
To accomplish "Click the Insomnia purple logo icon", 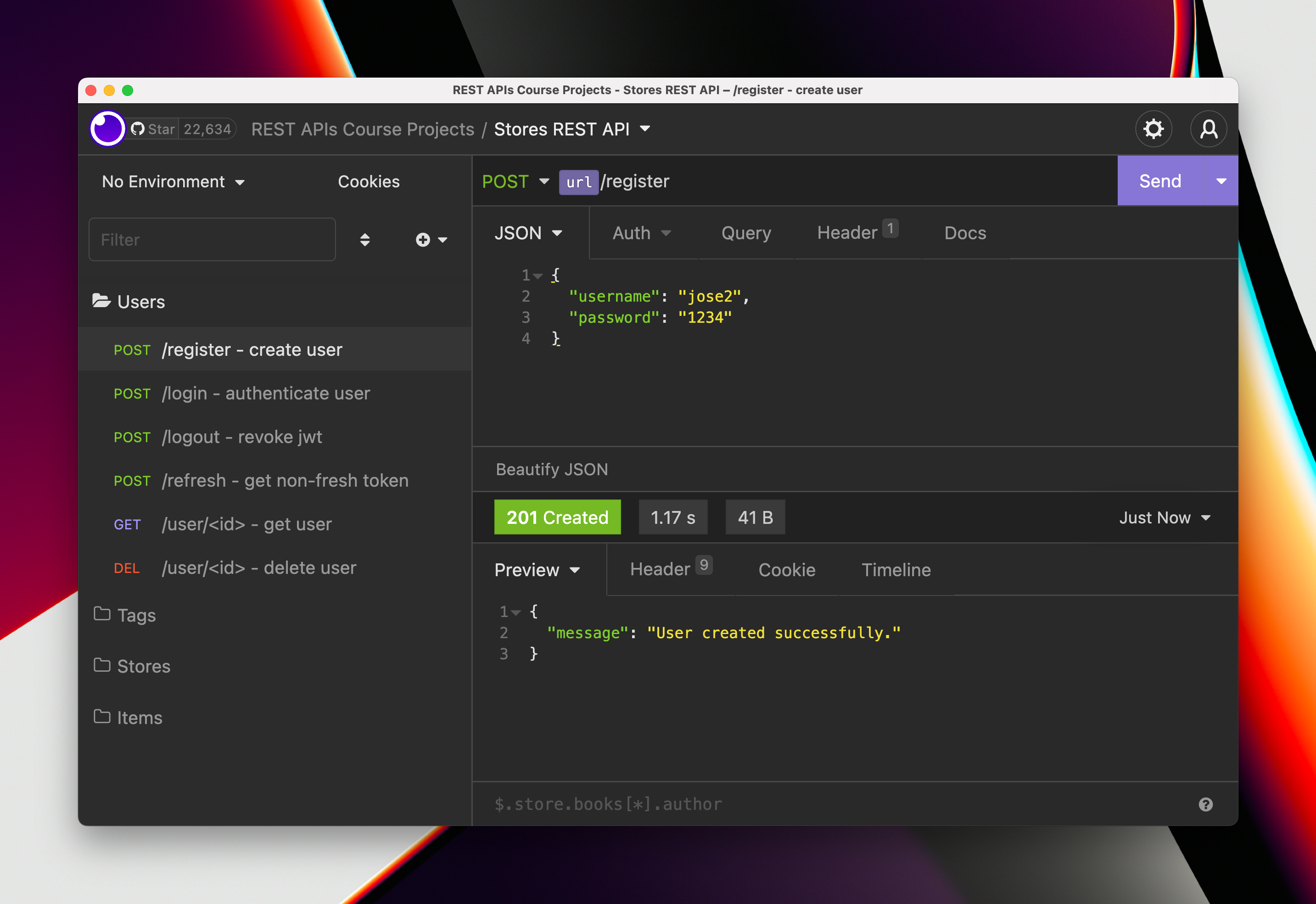I will [x=107, y=129].
